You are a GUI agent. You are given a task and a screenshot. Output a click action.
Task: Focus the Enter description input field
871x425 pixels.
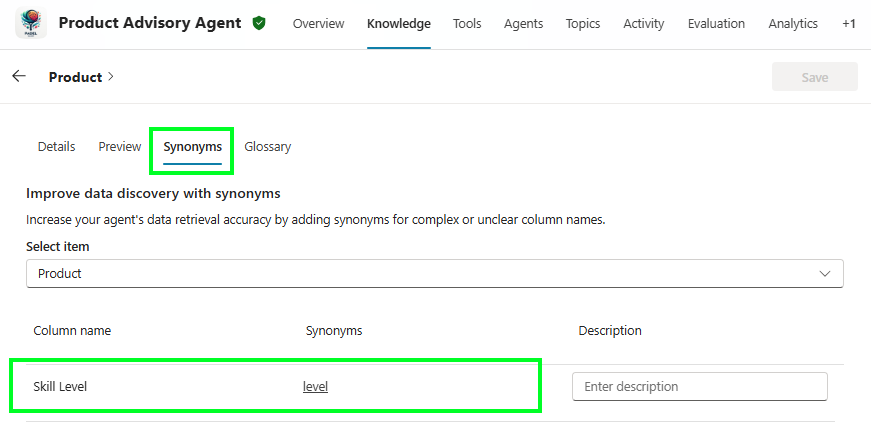[699, 387]
